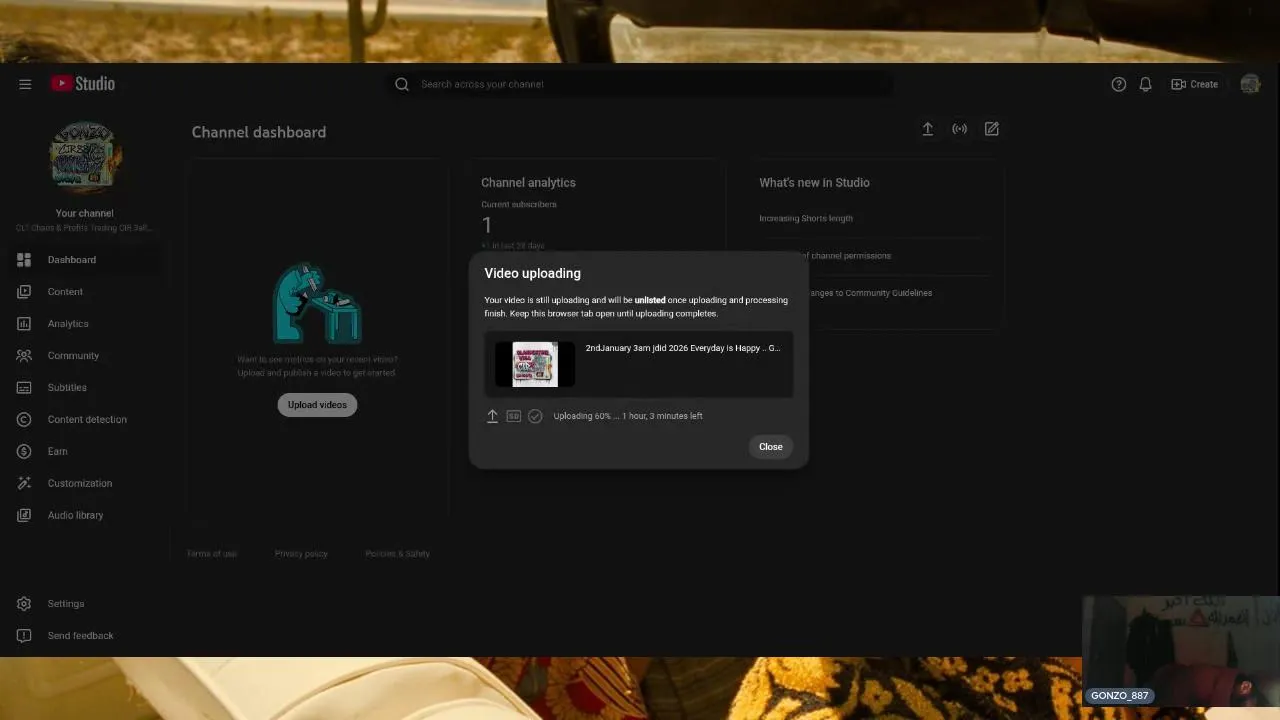Open Community in the sidebar
Viewport: 1280px width, 720px height.
tap(84, 356)
